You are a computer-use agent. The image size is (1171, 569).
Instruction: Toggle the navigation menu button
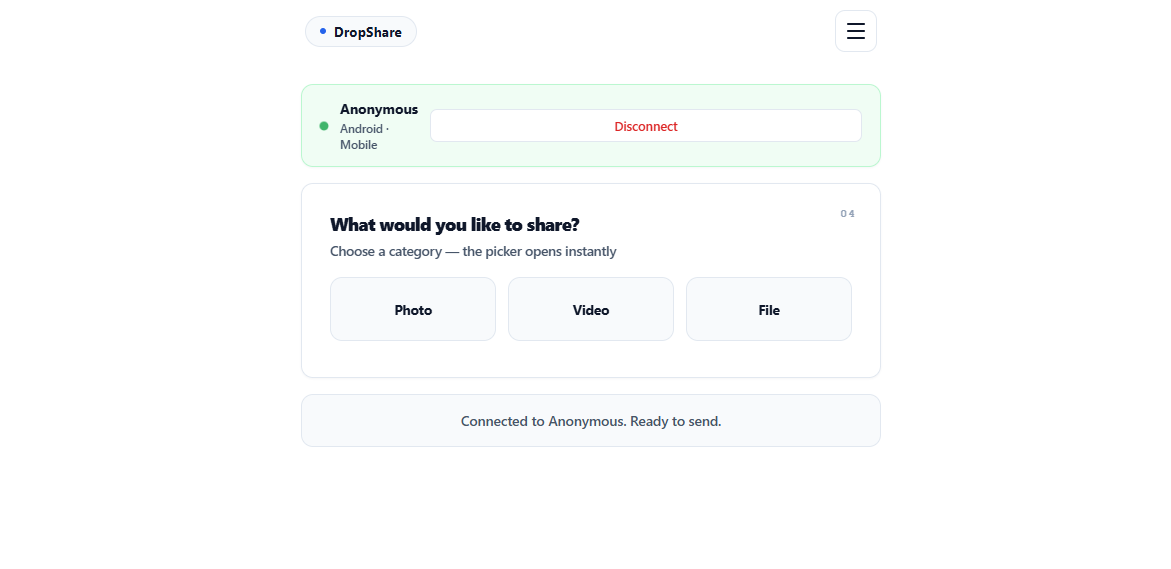[x=856, y=31]
